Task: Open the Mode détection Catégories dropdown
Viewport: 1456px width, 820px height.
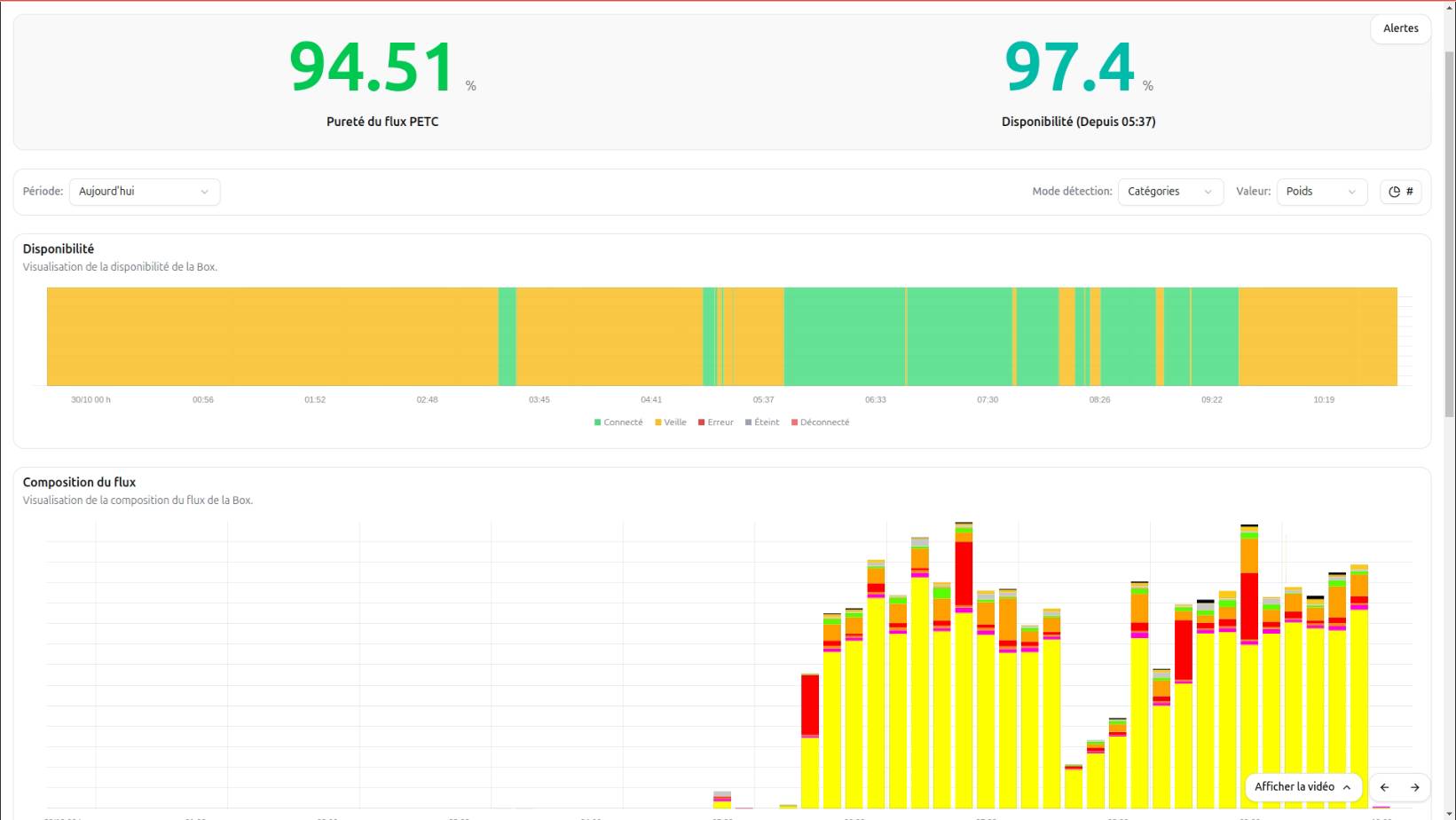Action: pos(1169,192)
